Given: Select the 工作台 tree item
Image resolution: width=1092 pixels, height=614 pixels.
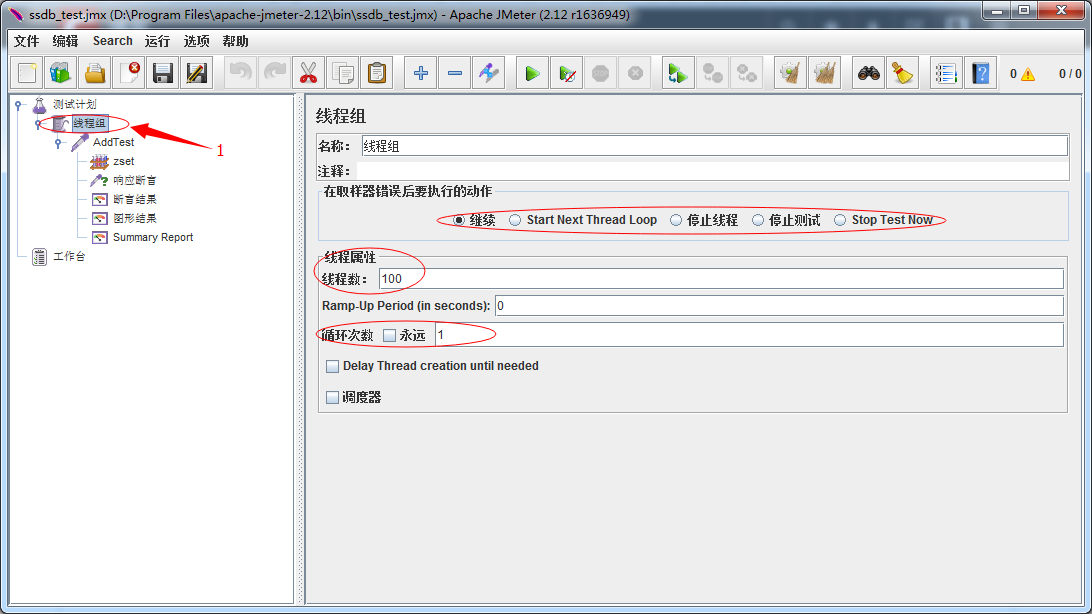Looking at the screenshot, I should coord(70,257).
